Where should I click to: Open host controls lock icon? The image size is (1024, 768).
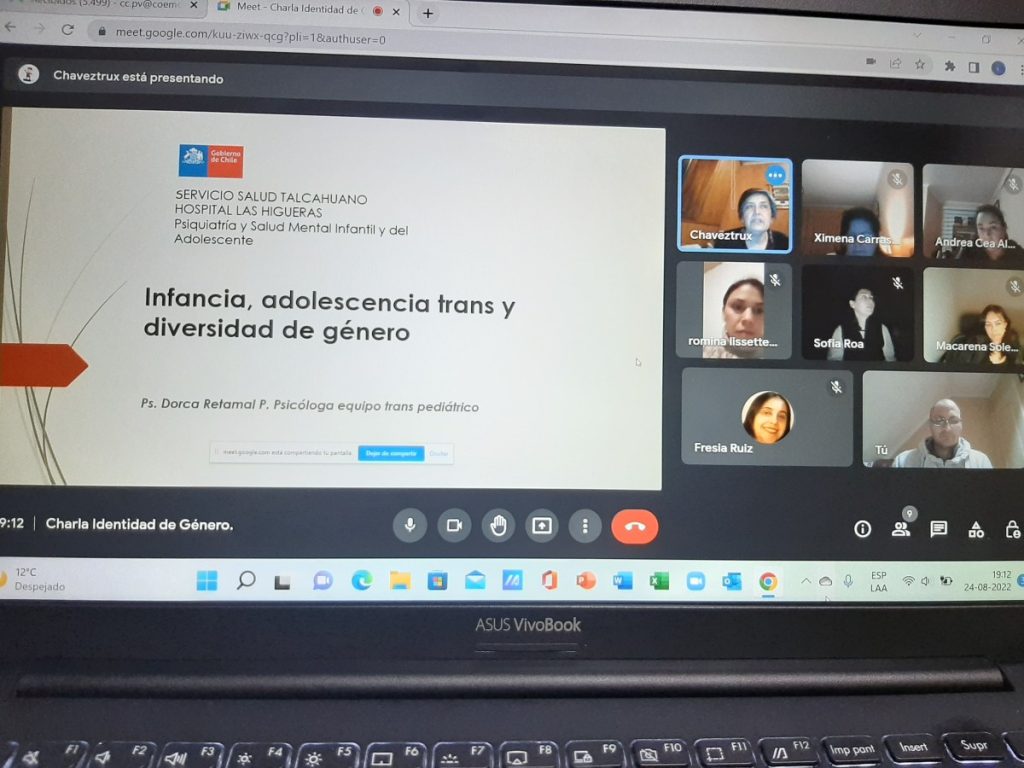[x=1012, y=530]
